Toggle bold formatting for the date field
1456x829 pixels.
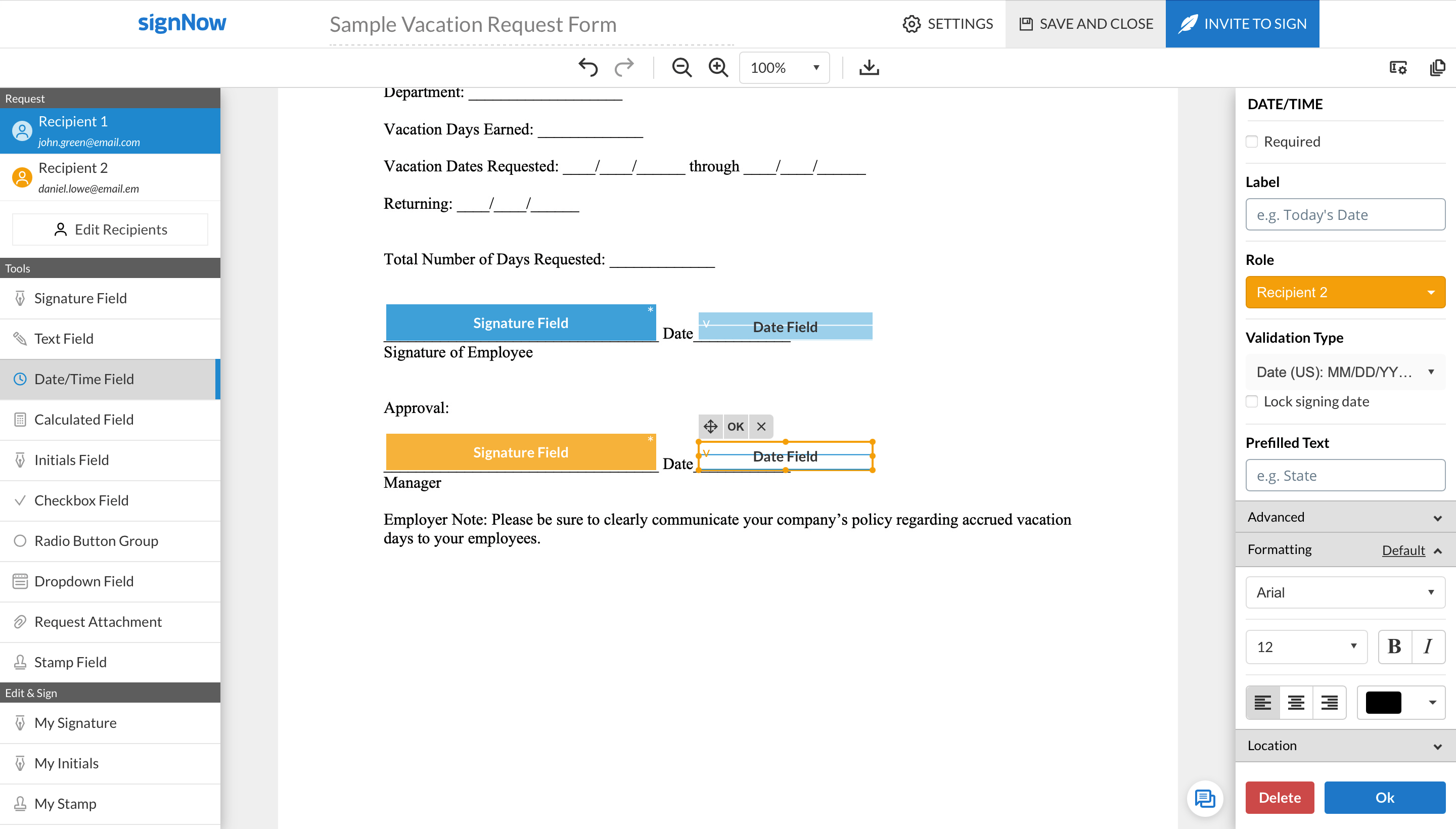(1394, 647)
